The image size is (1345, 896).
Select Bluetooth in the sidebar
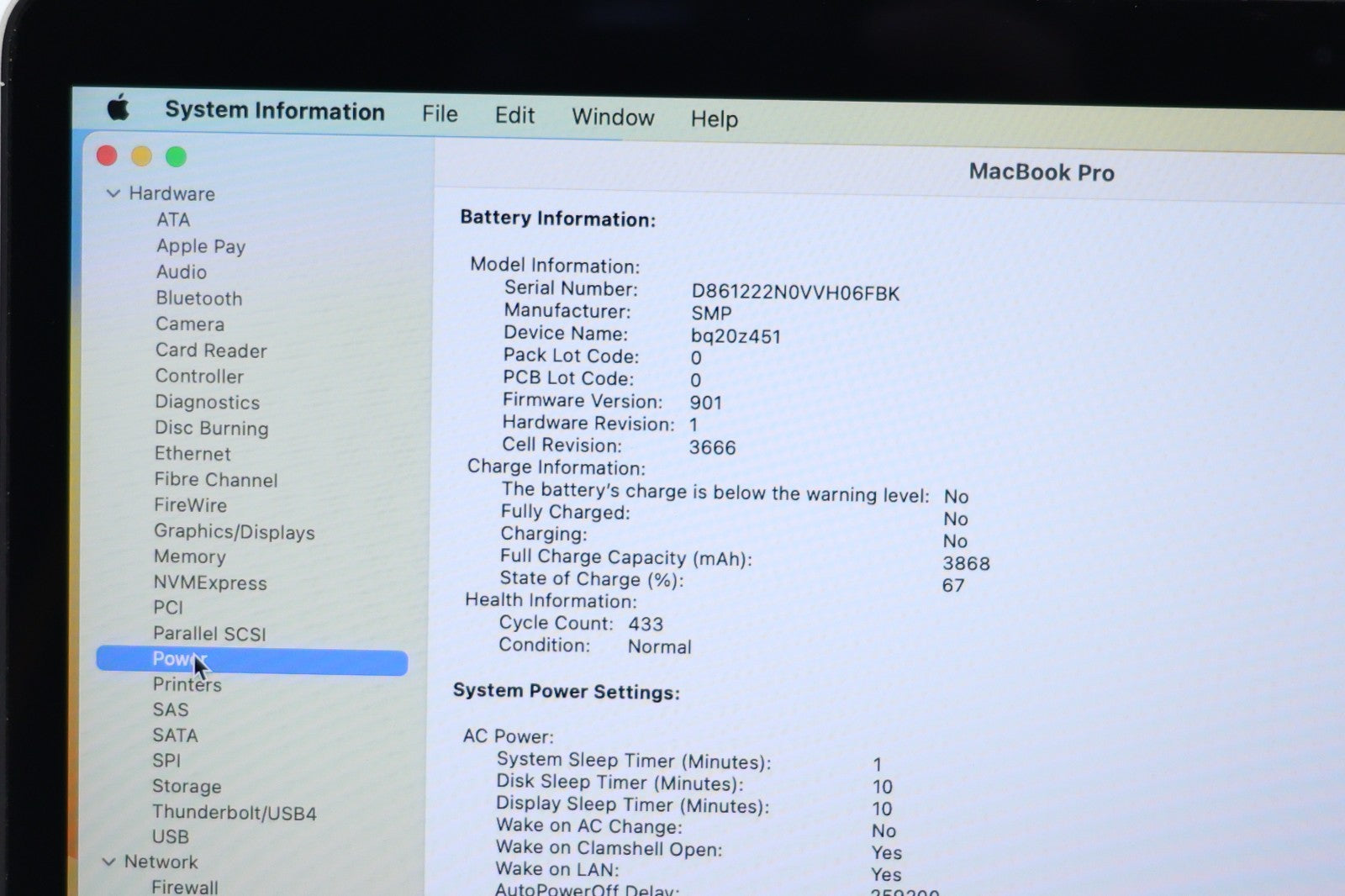(x=198, y=298)
